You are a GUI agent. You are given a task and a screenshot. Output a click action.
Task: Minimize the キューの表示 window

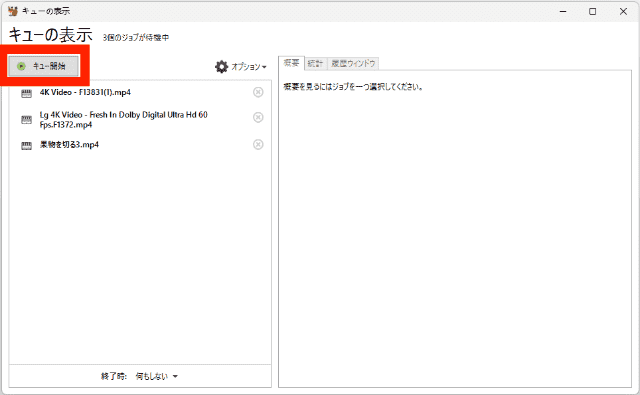point(563,11)
